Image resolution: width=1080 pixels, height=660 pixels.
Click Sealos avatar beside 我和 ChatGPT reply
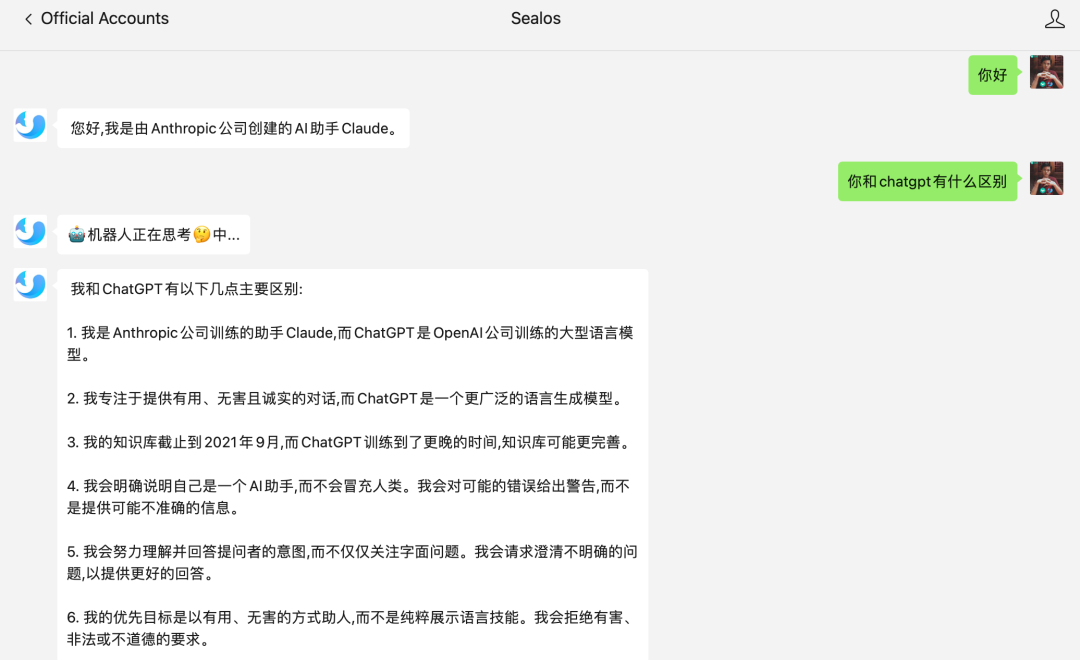coord(30,285)
